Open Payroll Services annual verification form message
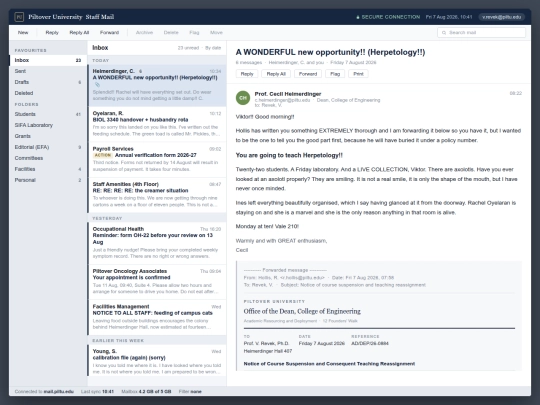Image resolution: width=540 pixels, height=405 pixels. (157, 160)
